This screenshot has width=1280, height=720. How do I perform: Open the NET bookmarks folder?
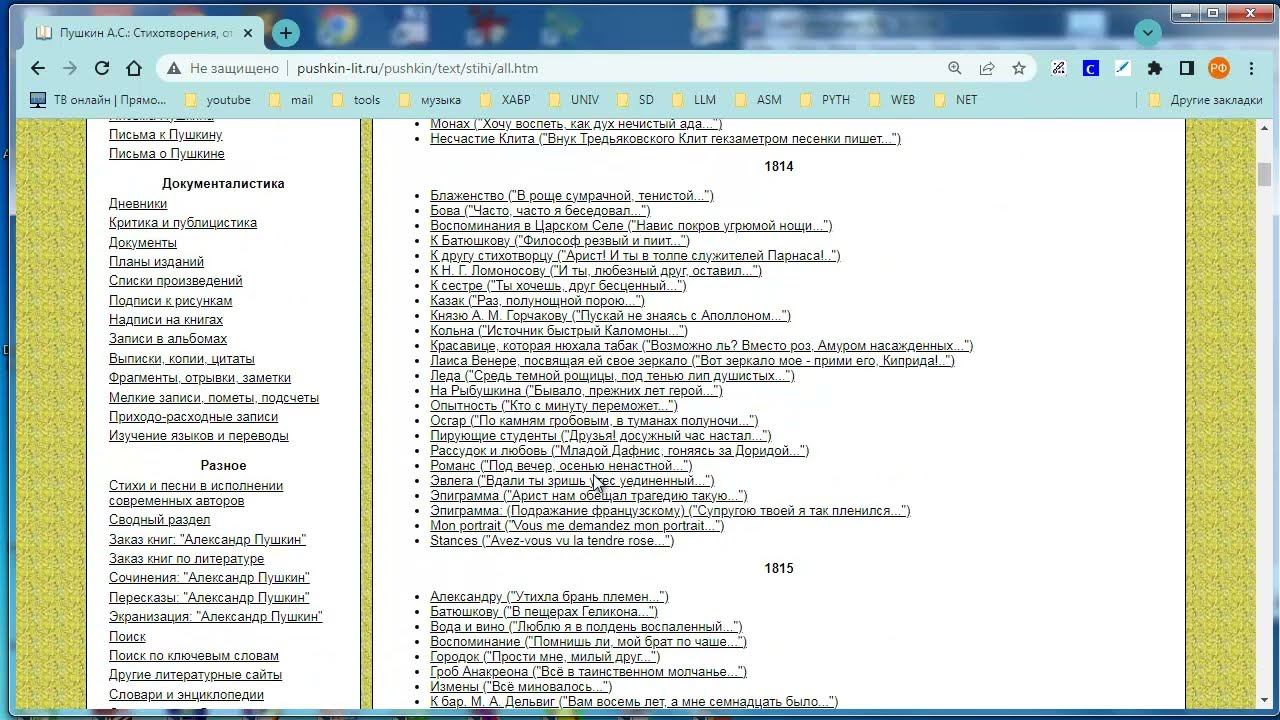(x=955, y=100)
